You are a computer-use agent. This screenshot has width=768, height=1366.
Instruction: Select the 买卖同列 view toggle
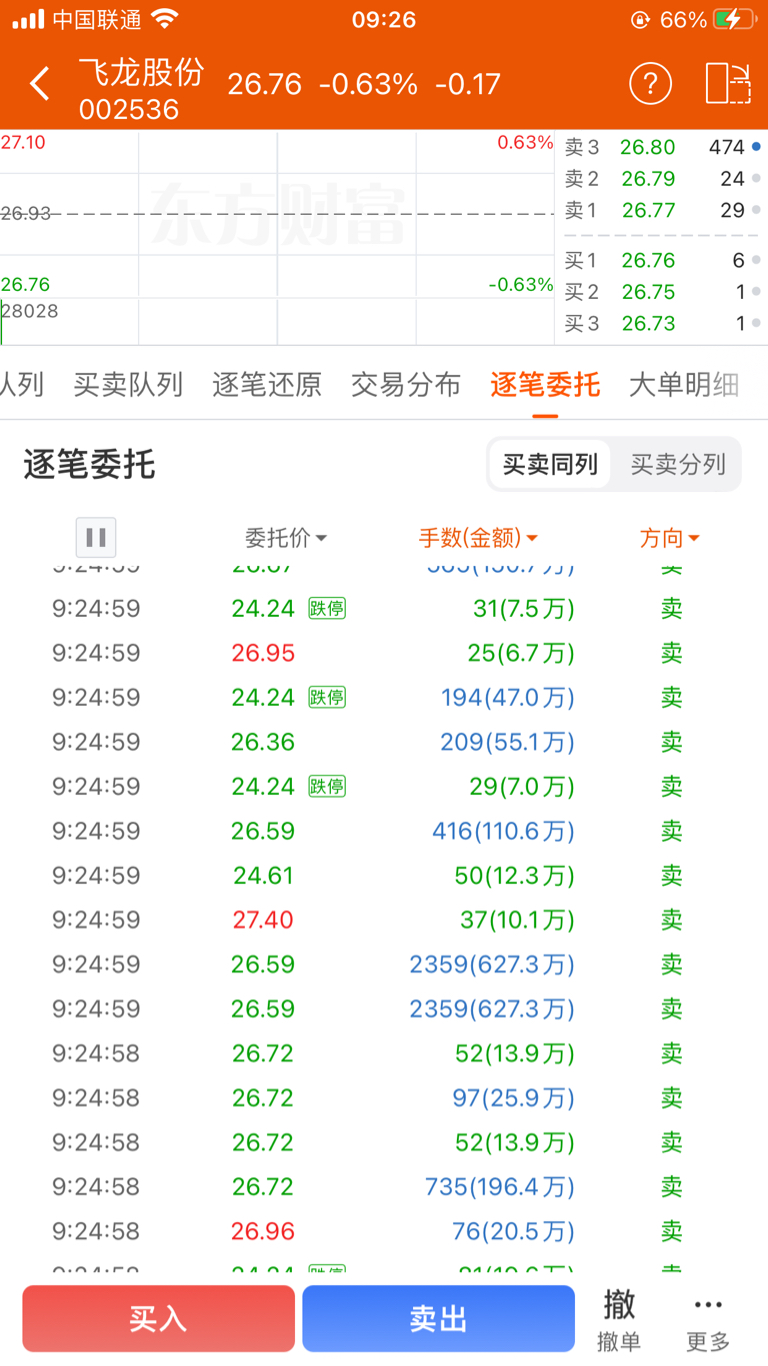550,464
